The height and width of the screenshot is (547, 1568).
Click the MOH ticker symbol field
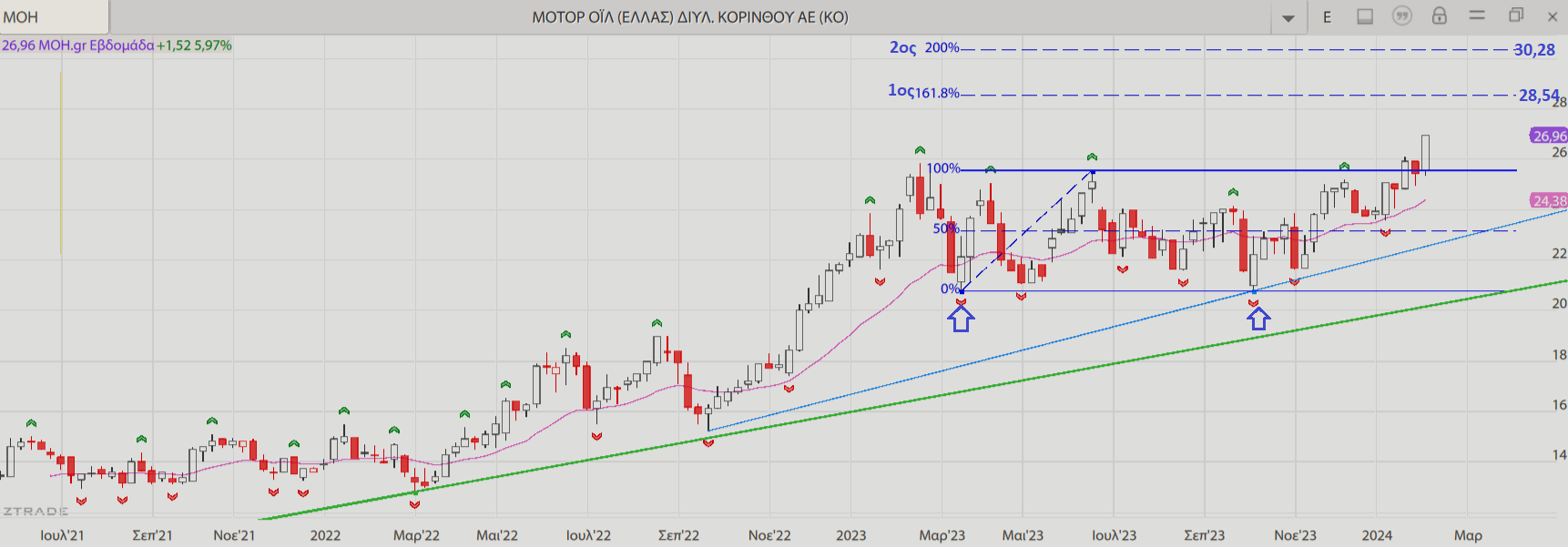55,17
